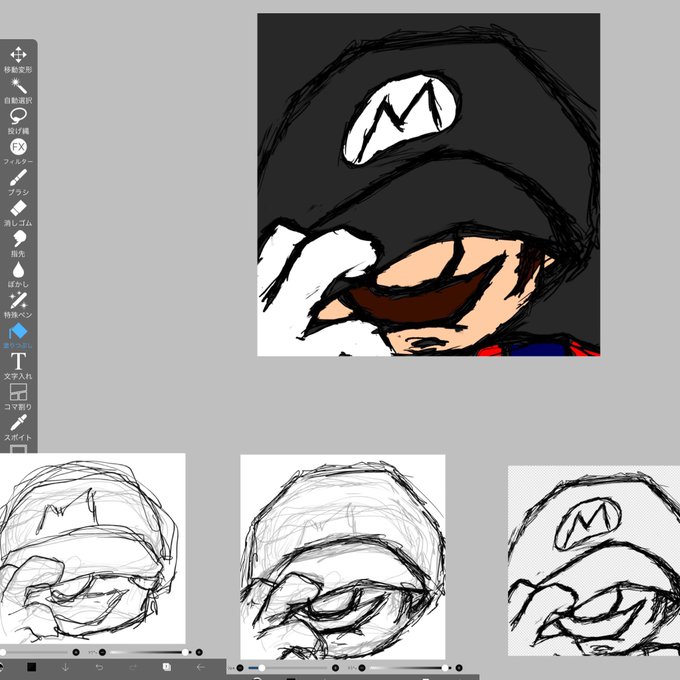Click the opacity slider handle under the rough sketch
Screen dimensions: 680x680
tap(185, 652)
